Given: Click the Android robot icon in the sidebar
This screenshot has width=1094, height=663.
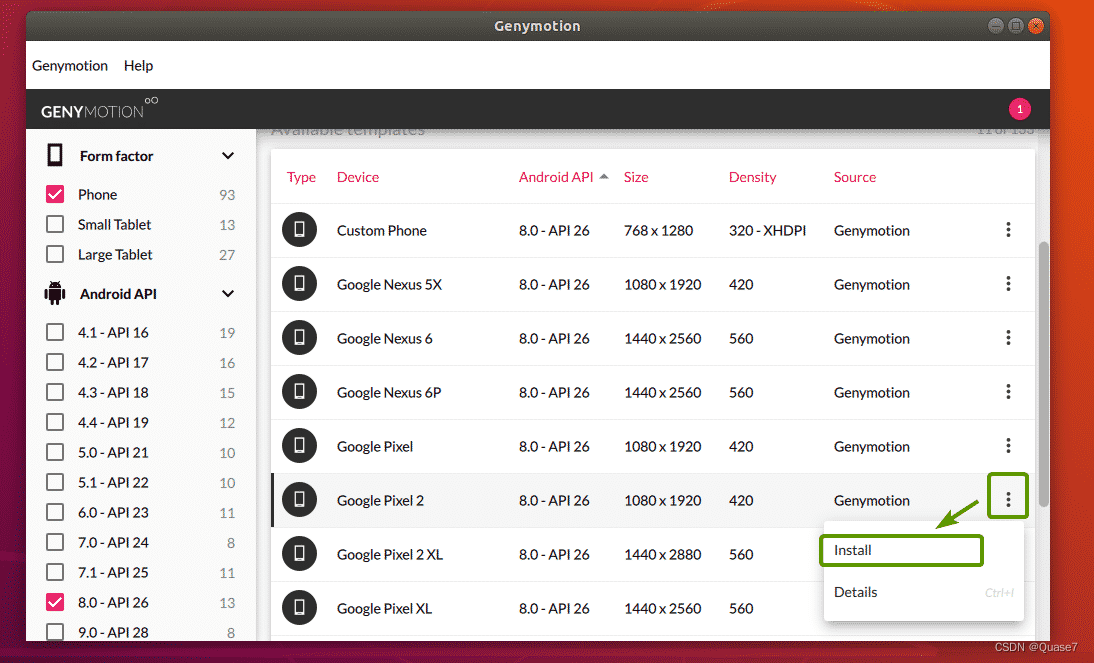Looking at the screenshot, I should pos(54,294).
